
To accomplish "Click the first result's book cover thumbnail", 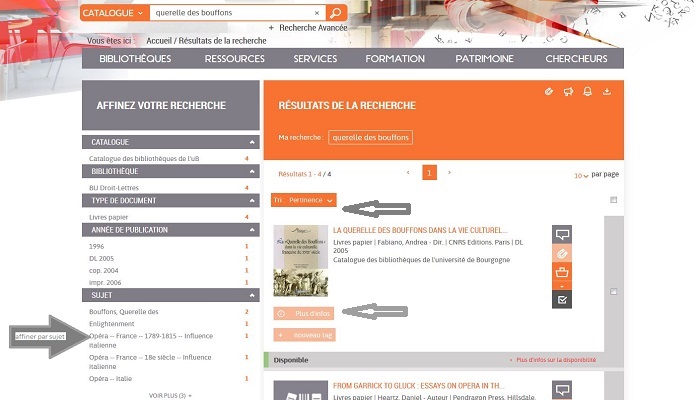I will tap(300, 261).
